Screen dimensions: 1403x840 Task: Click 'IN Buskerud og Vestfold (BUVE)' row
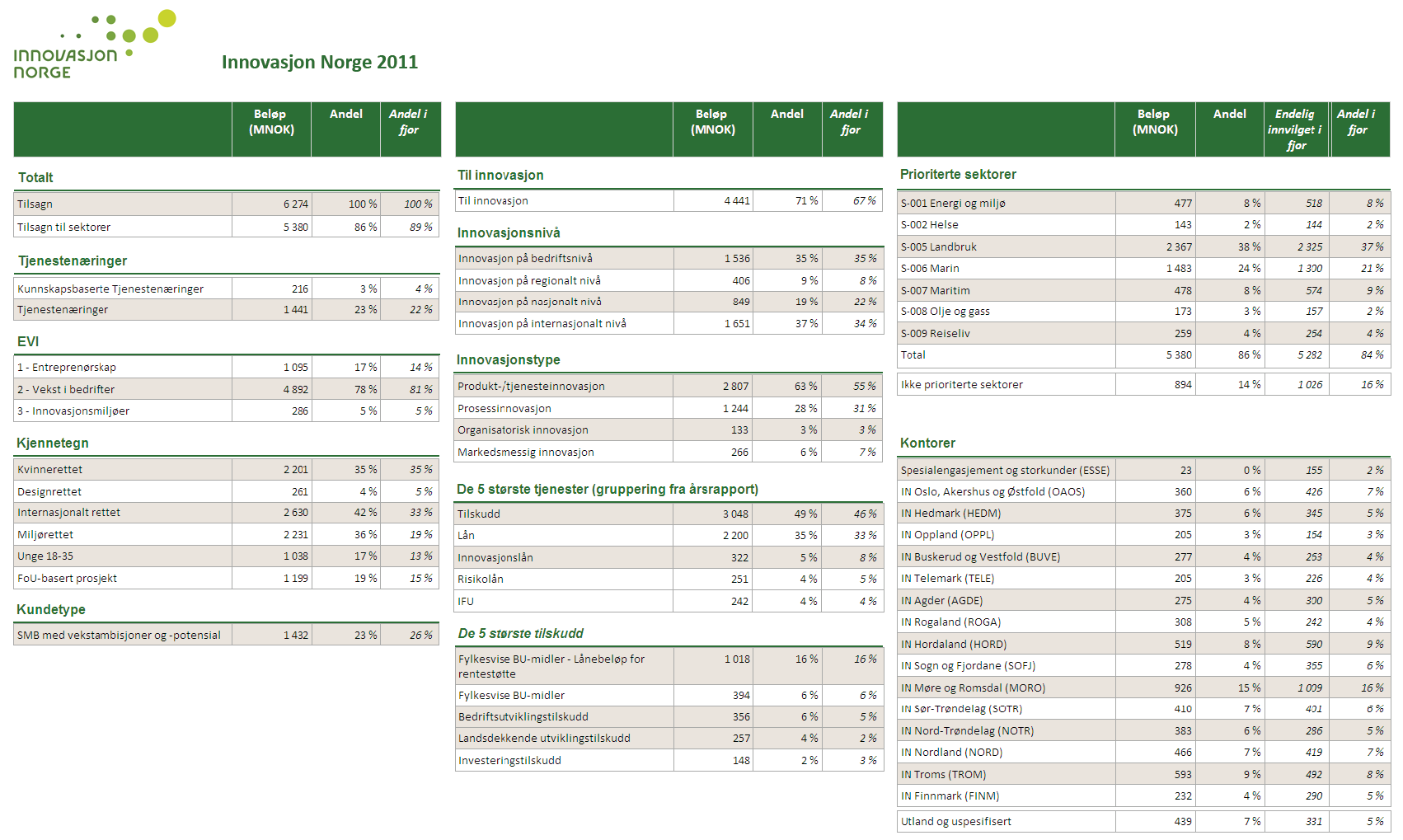pyautogui.click(x=1143, y=556)
